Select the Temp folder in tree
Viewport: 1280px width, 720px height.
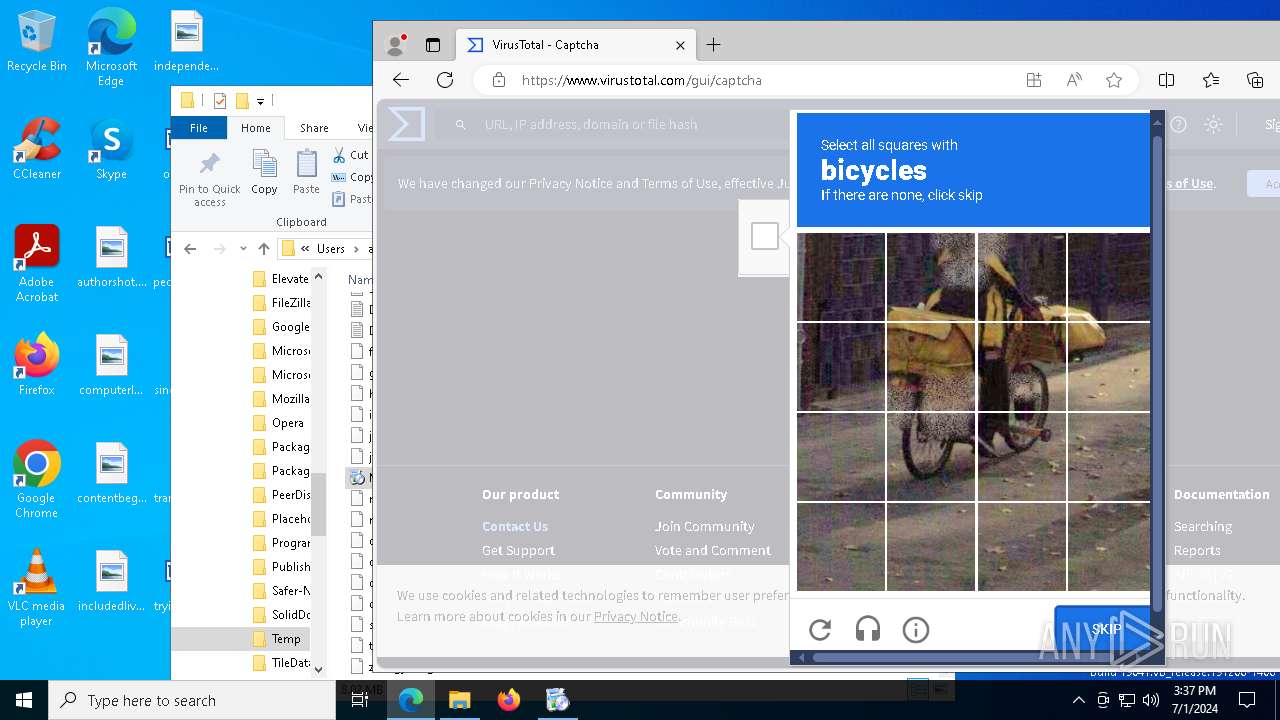click(x=286, y=639)
